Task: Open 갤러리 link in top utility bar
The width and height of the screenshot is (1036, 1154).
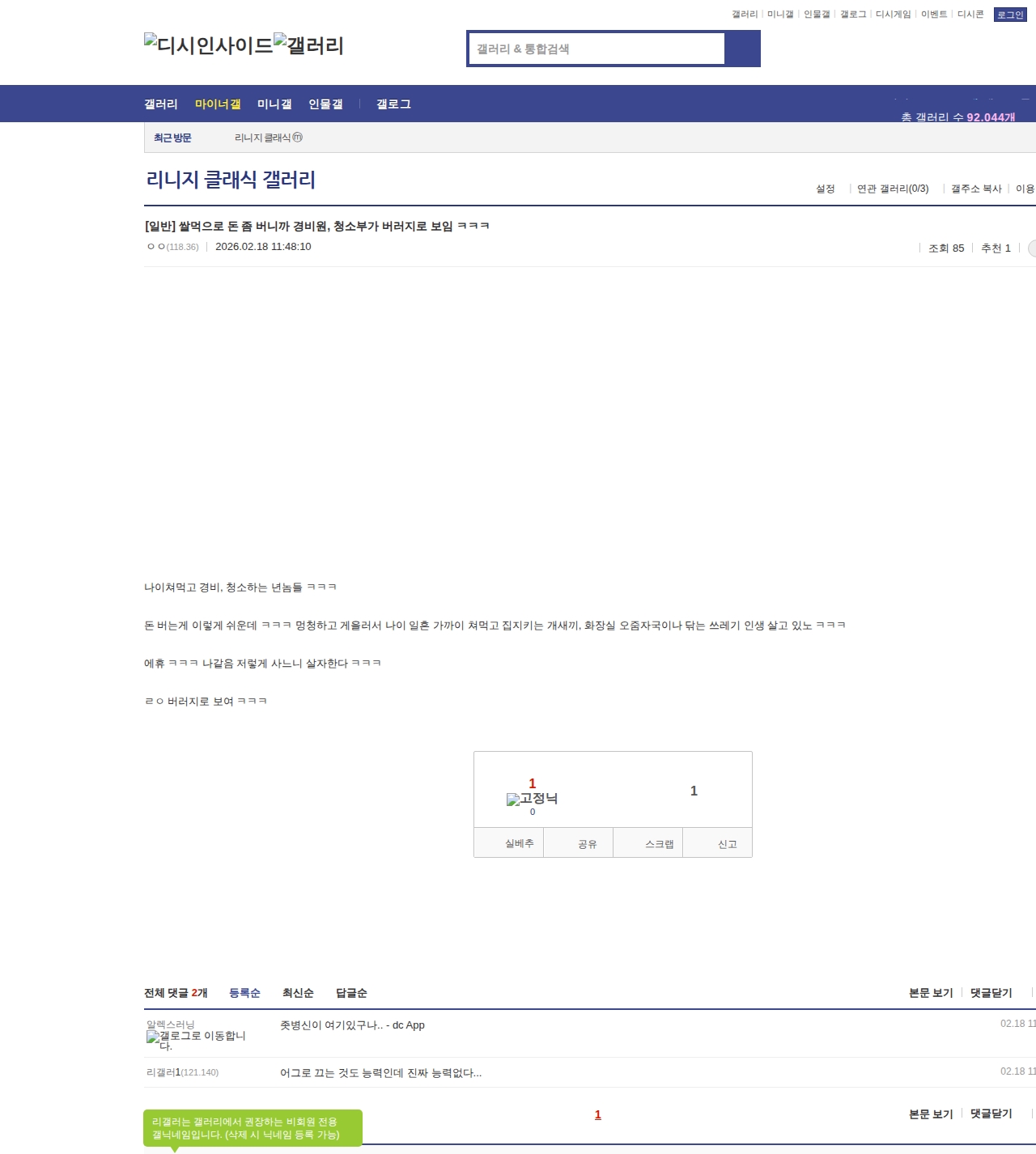Action: (x=745, y=15)
